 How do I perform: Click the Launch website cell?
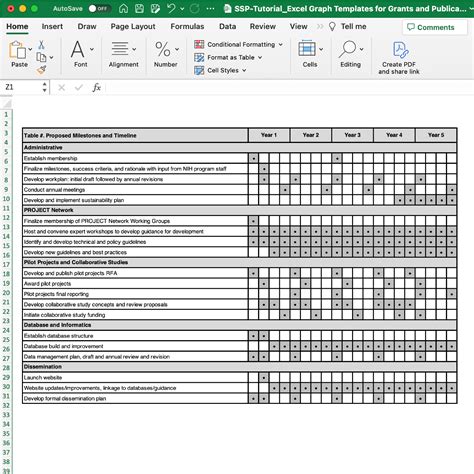tap(135, 377)
